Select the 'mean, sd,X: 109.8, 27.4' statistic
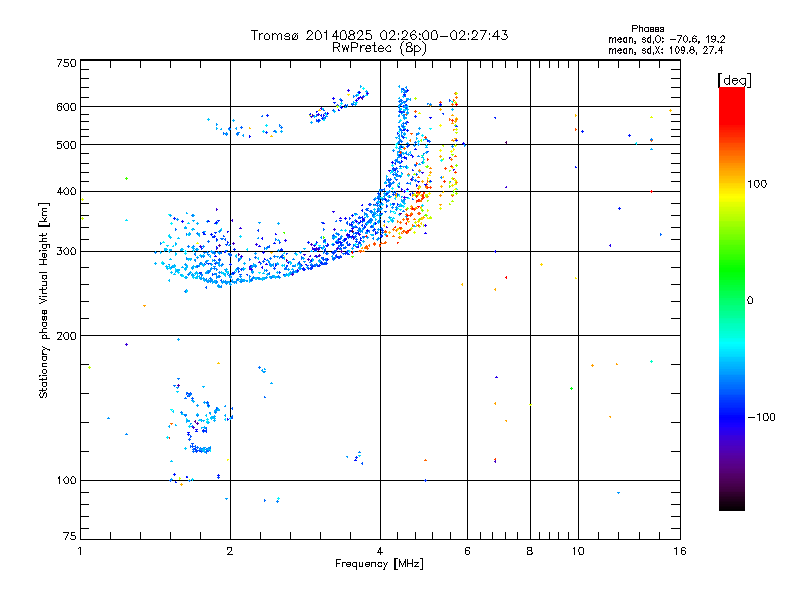 (665, 50)
